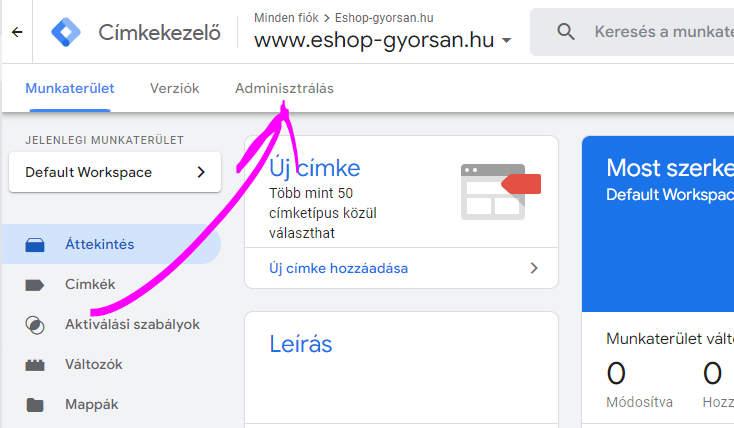The image size is (734, 428).
Task: Click the Áttekintés overview icon
Action: tap(35, 244)
